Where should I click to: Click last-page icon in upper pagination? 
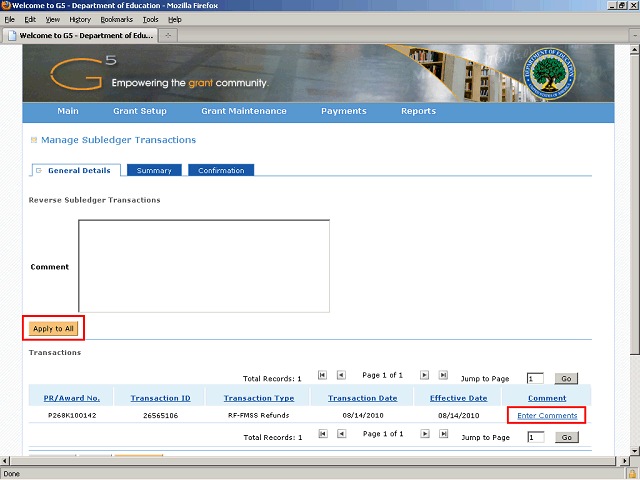click(x=443, y=375)
